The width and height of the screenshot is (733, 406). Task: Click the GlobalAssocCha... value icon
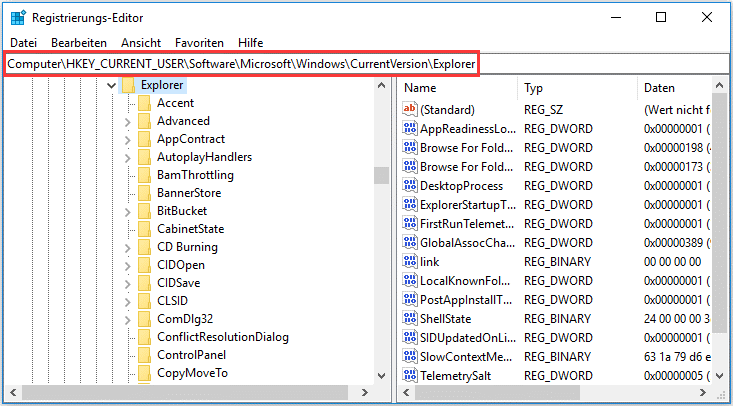coord(410,242)
